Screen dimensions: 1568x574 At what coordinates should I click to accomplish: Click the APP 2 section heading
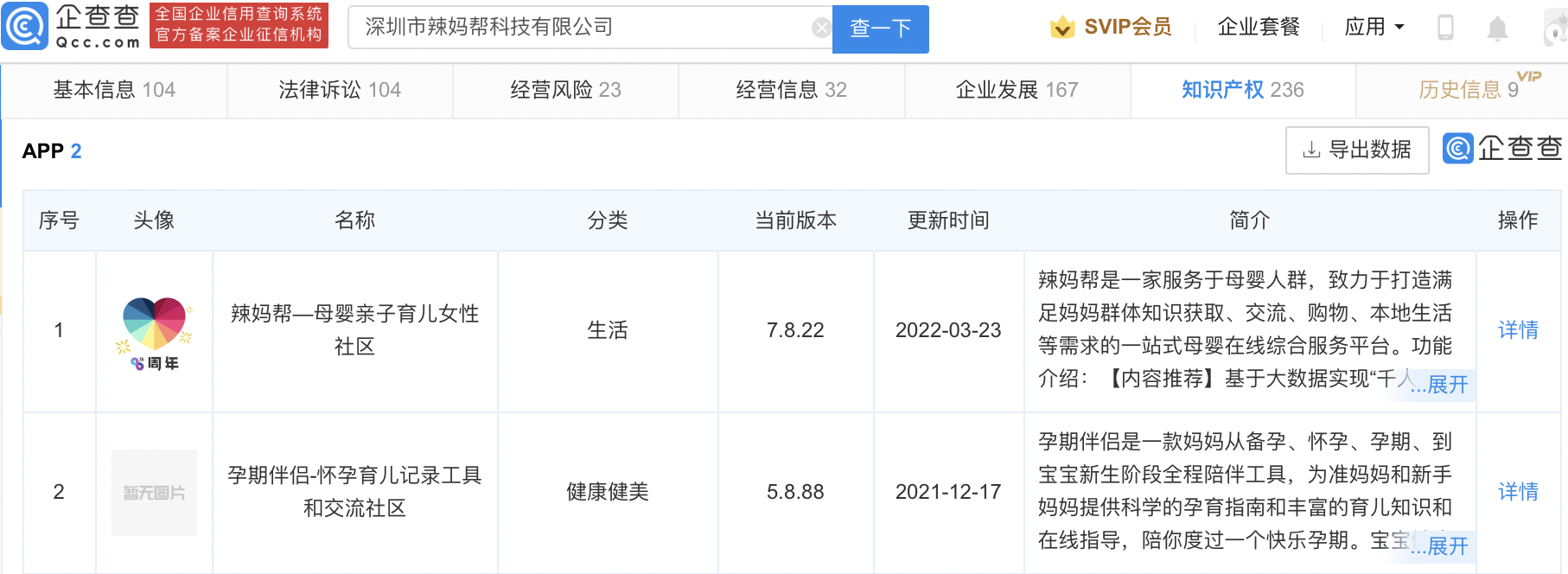(52, 151)
